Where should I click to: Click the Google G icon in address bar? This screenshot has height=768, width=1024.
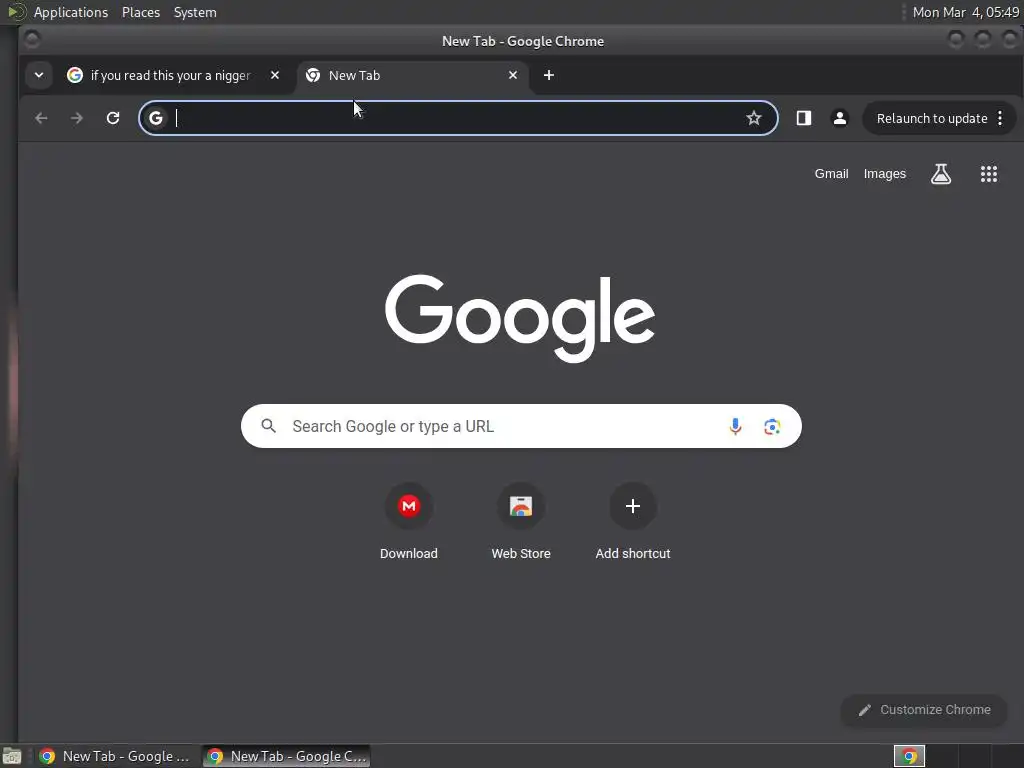click(x=155, y=118)
